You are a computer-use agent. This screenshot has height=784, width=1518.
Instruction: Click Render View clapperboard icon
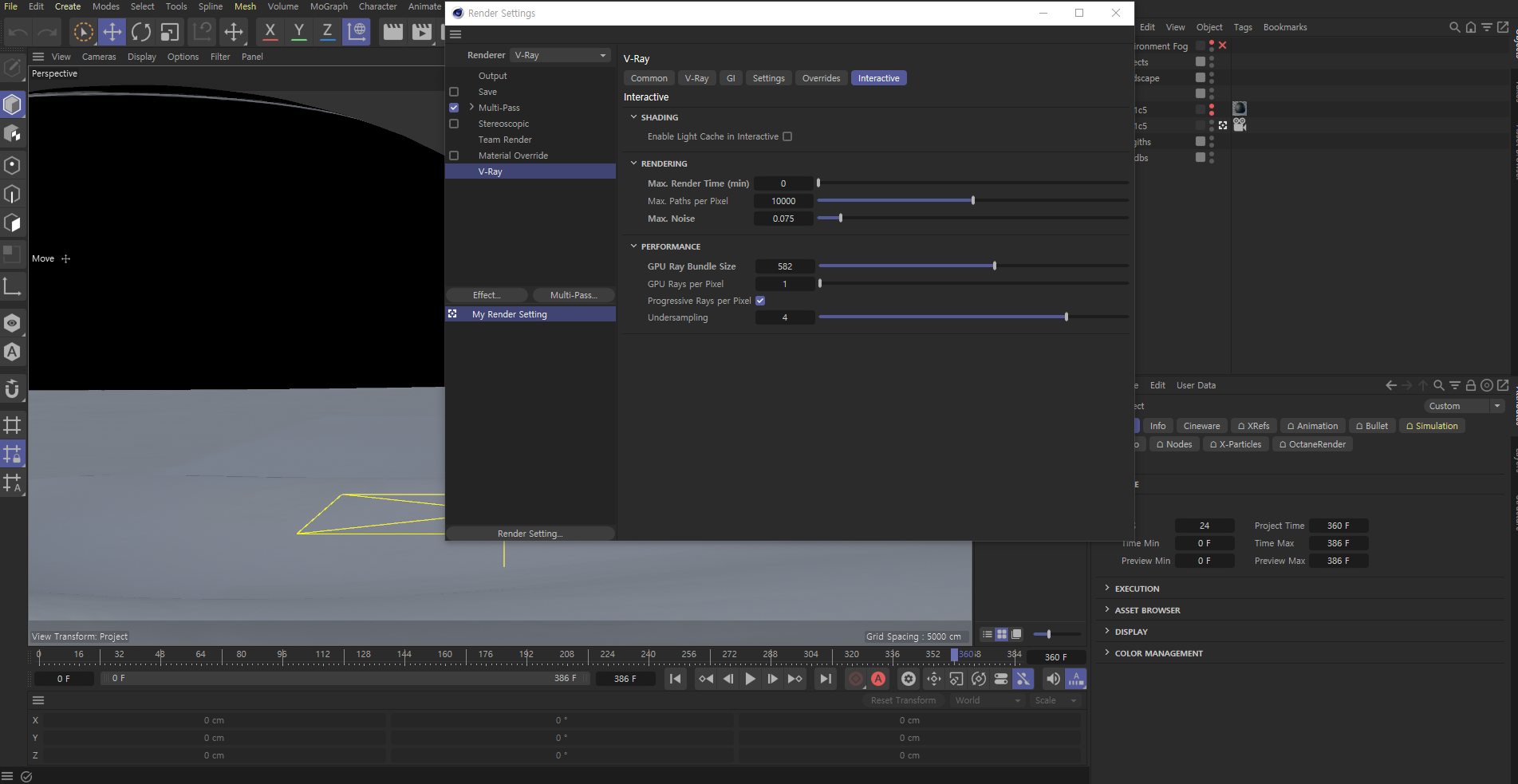coord(392,32)
